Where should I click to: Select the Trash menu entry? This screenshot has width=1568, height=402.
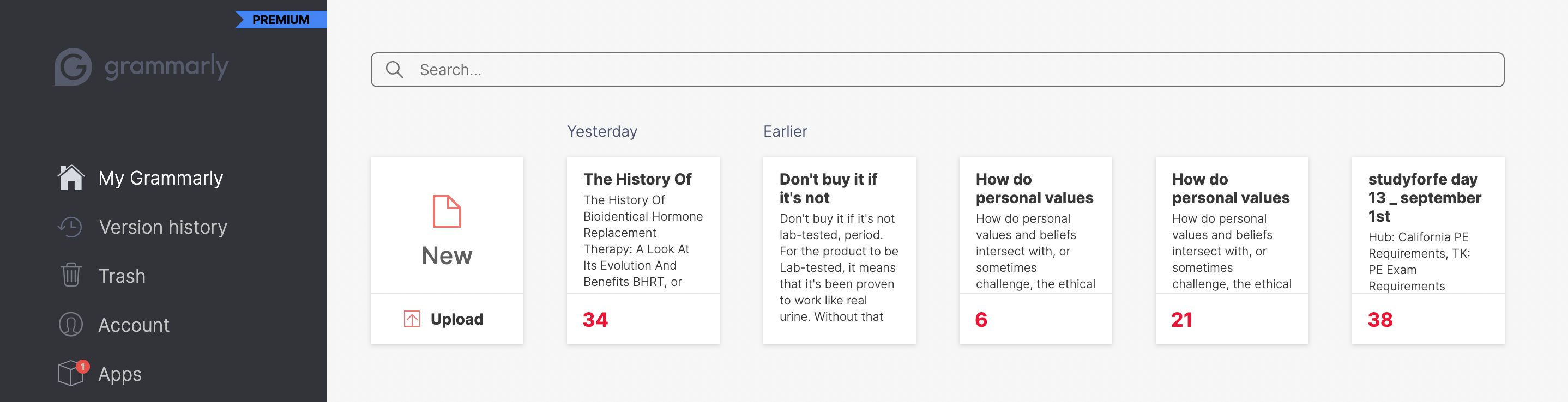[122, 276]
